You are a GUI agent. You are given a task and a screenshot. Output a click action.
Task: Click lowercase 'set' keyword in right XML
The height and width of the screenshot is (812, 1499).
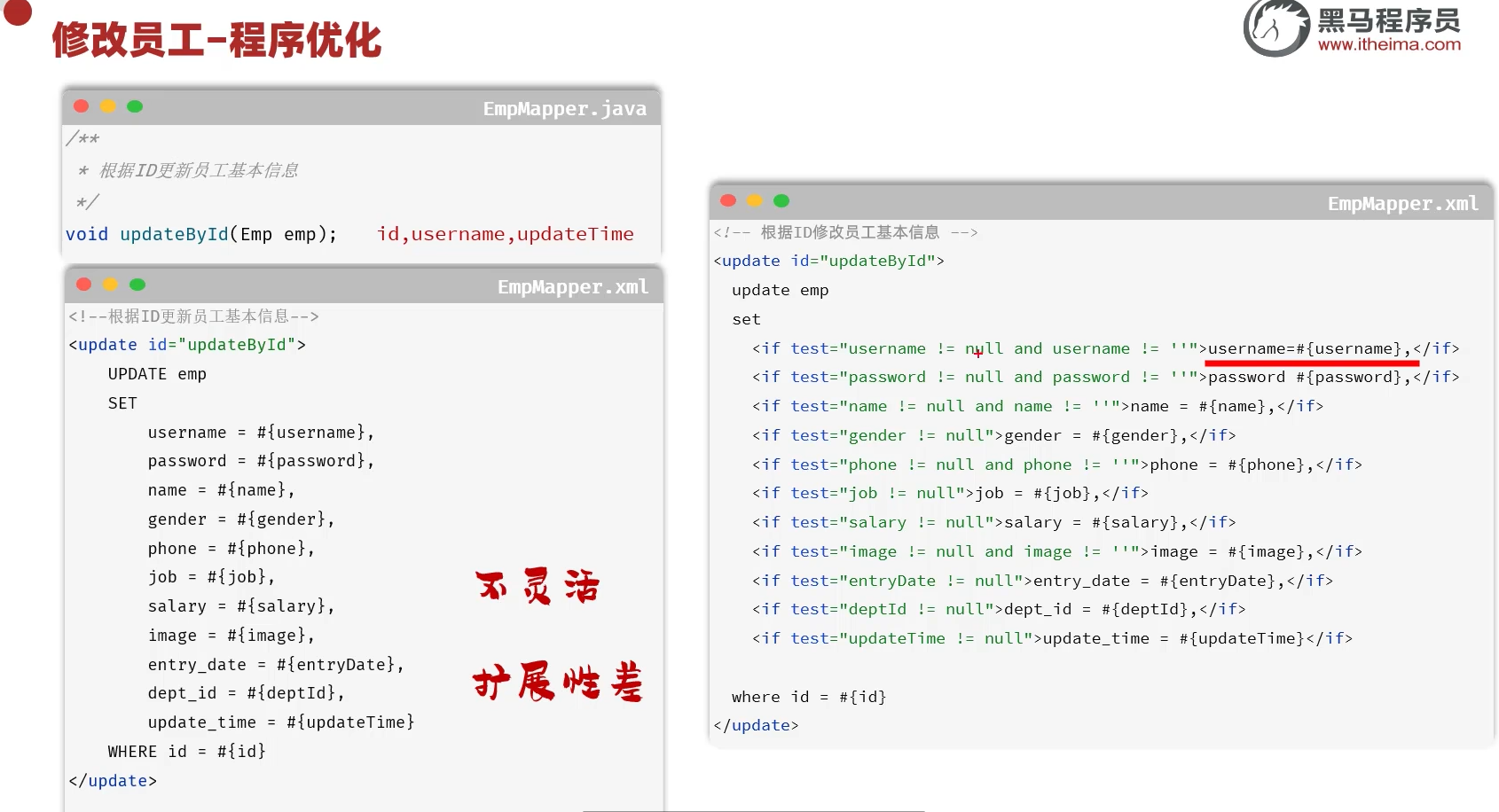747,319
